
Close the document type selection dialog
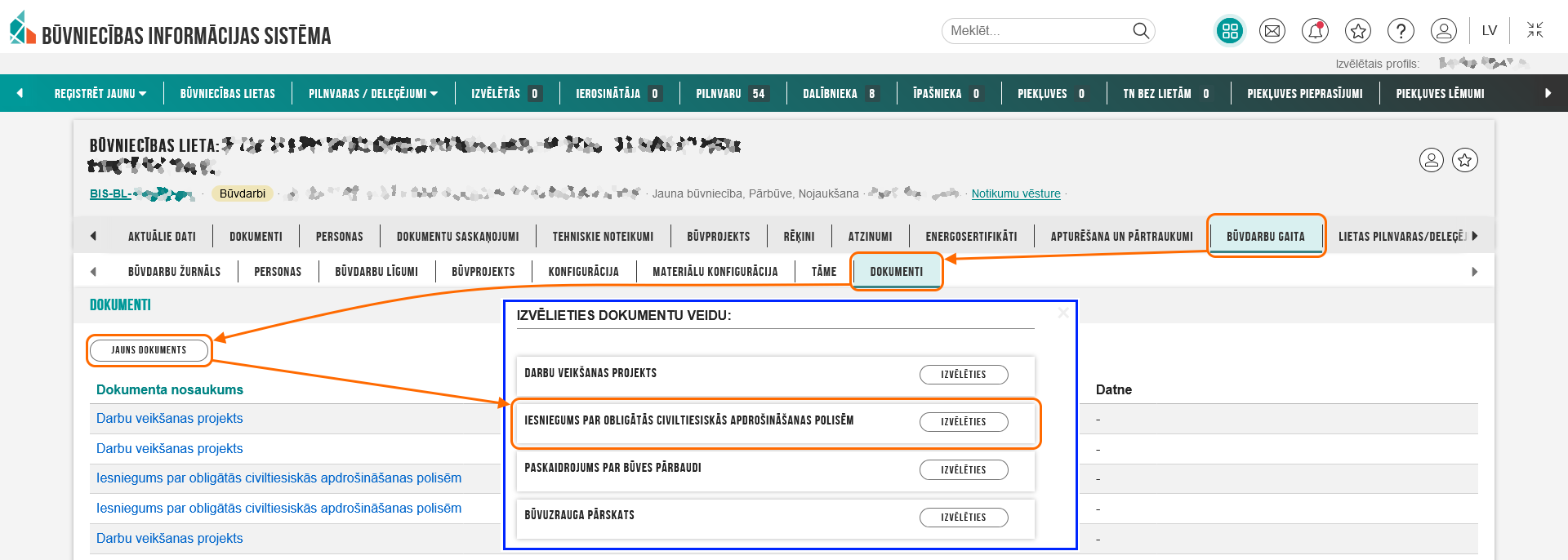click(x=1062, y=313)
